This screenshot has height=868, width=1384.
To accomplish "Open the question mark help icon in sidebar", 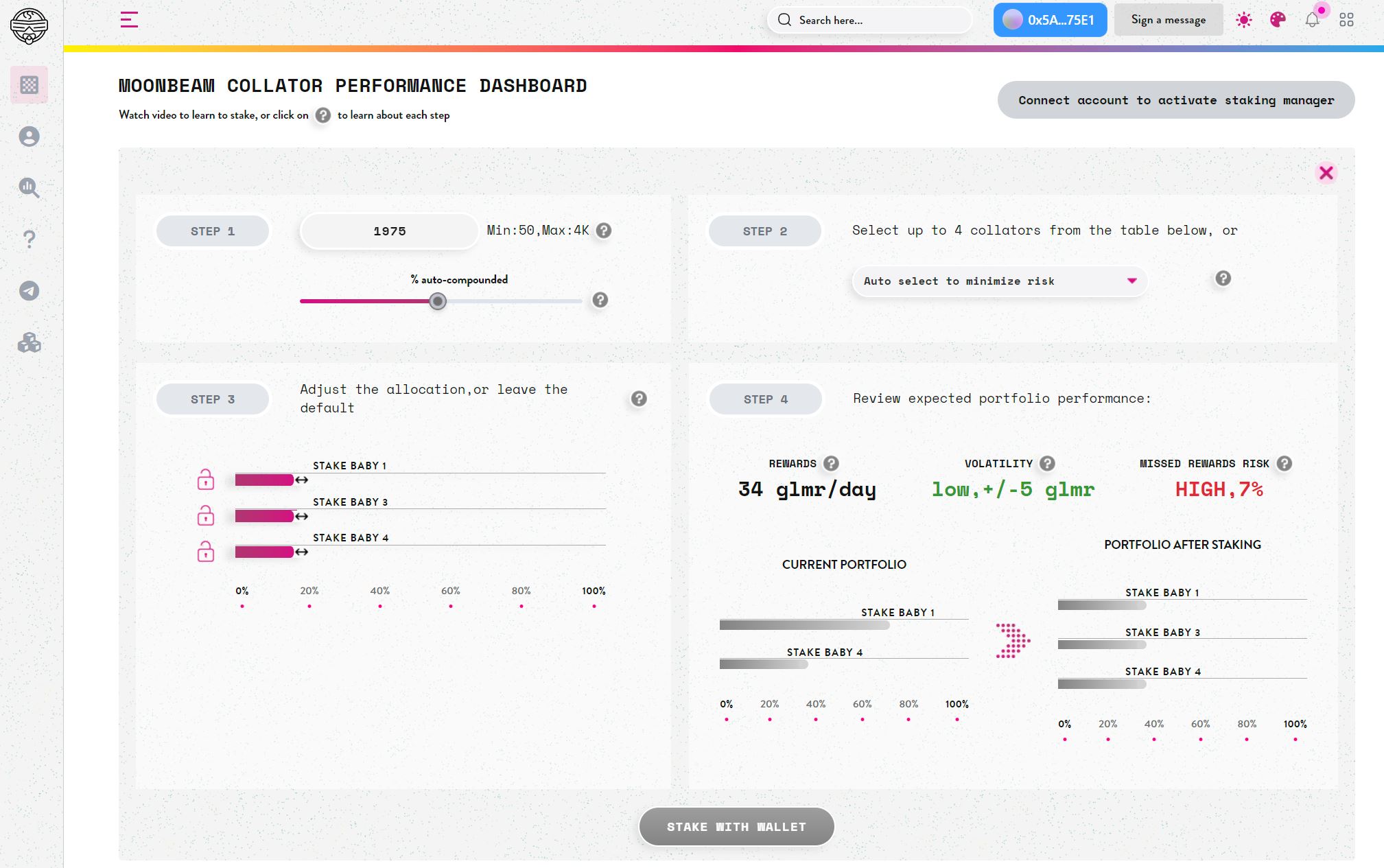I will point(29,239).
